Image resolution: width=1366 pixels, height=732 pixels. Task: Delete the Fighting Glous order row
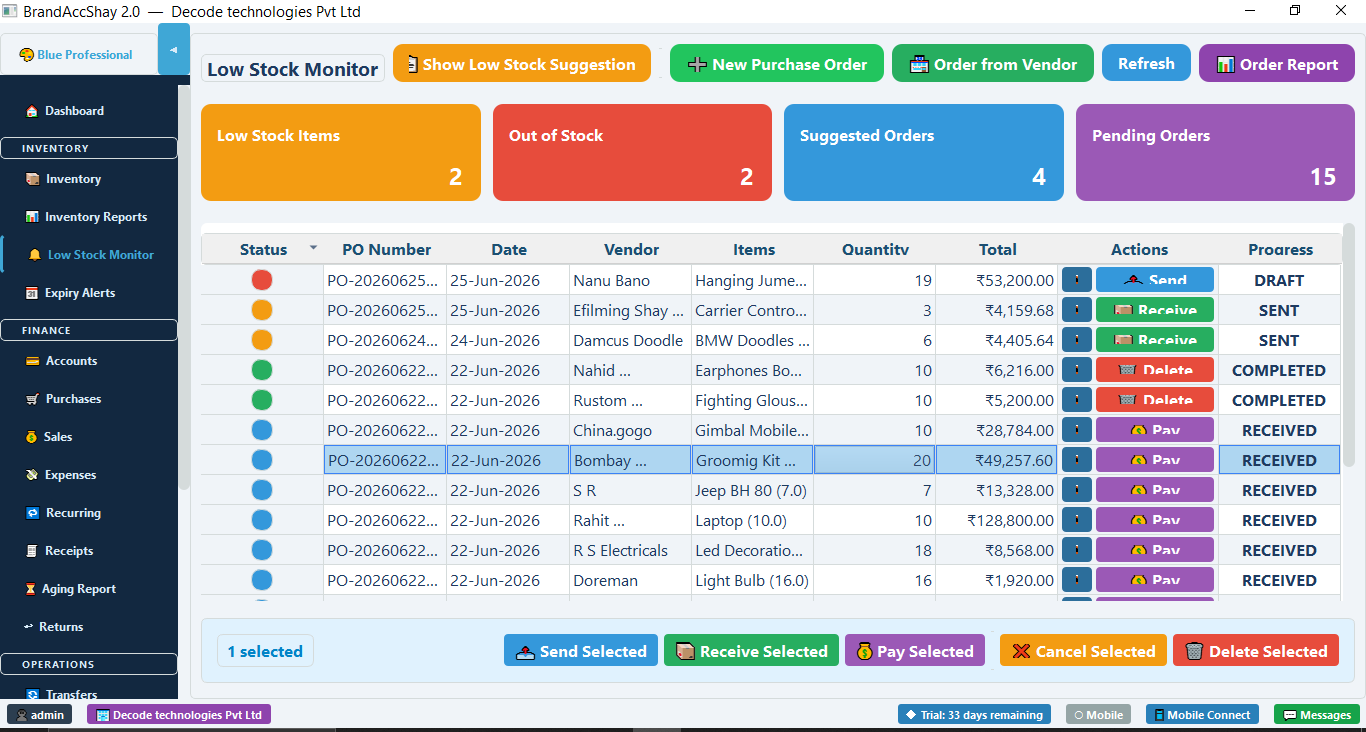pyautogui.click(x=1155, y=400)
